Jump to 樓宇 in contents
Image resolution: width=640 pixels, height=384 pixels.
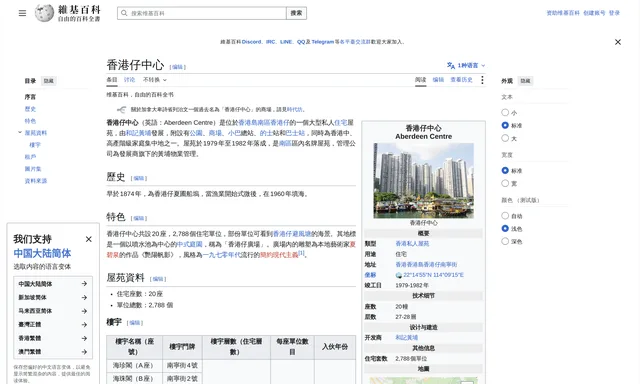pos(35,145)
